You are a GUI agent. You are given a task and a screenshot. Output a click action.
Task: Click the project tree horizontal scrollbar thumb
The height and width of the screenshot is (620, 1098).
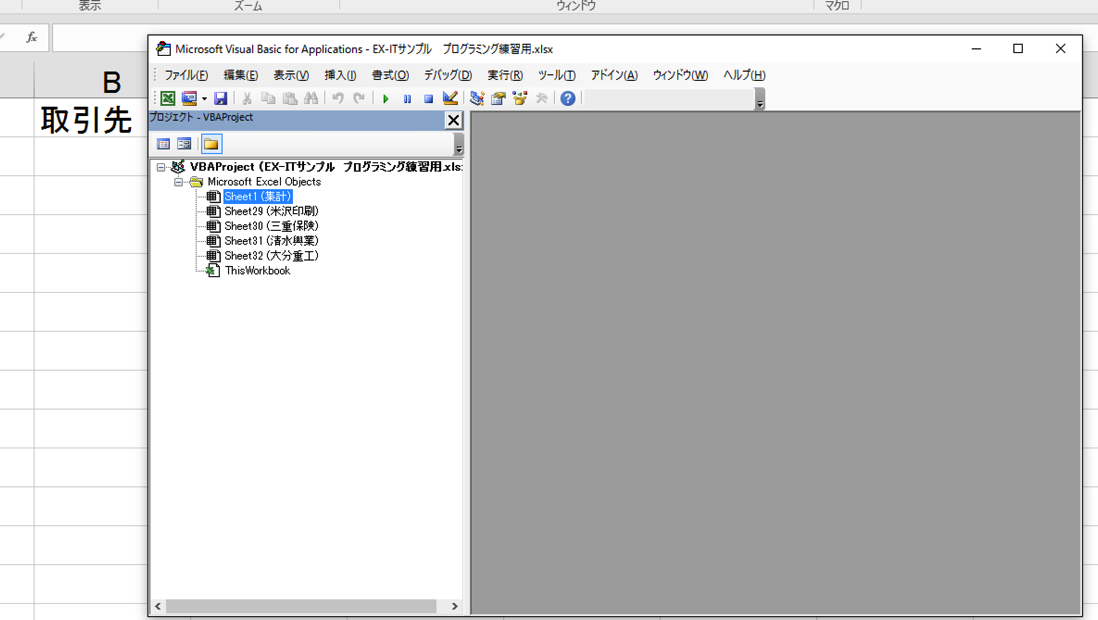coord(301,606)
